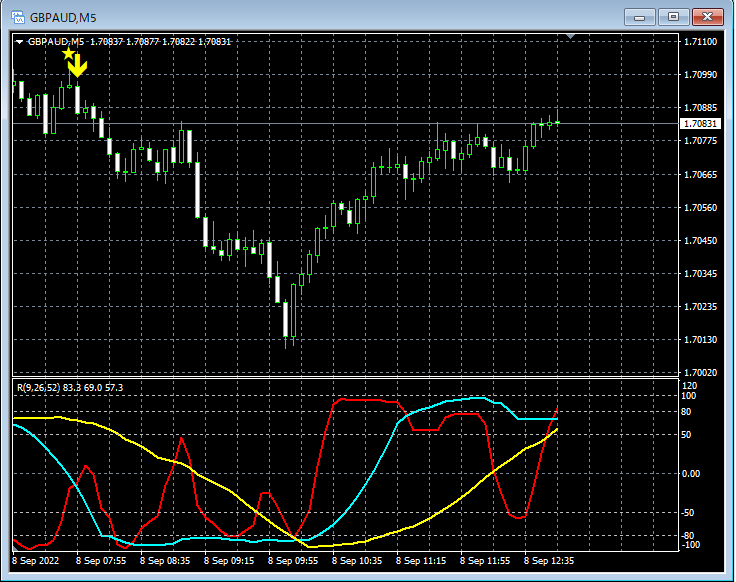
Task: Click the yellow down arrow signal
Action: pos(78,65)
